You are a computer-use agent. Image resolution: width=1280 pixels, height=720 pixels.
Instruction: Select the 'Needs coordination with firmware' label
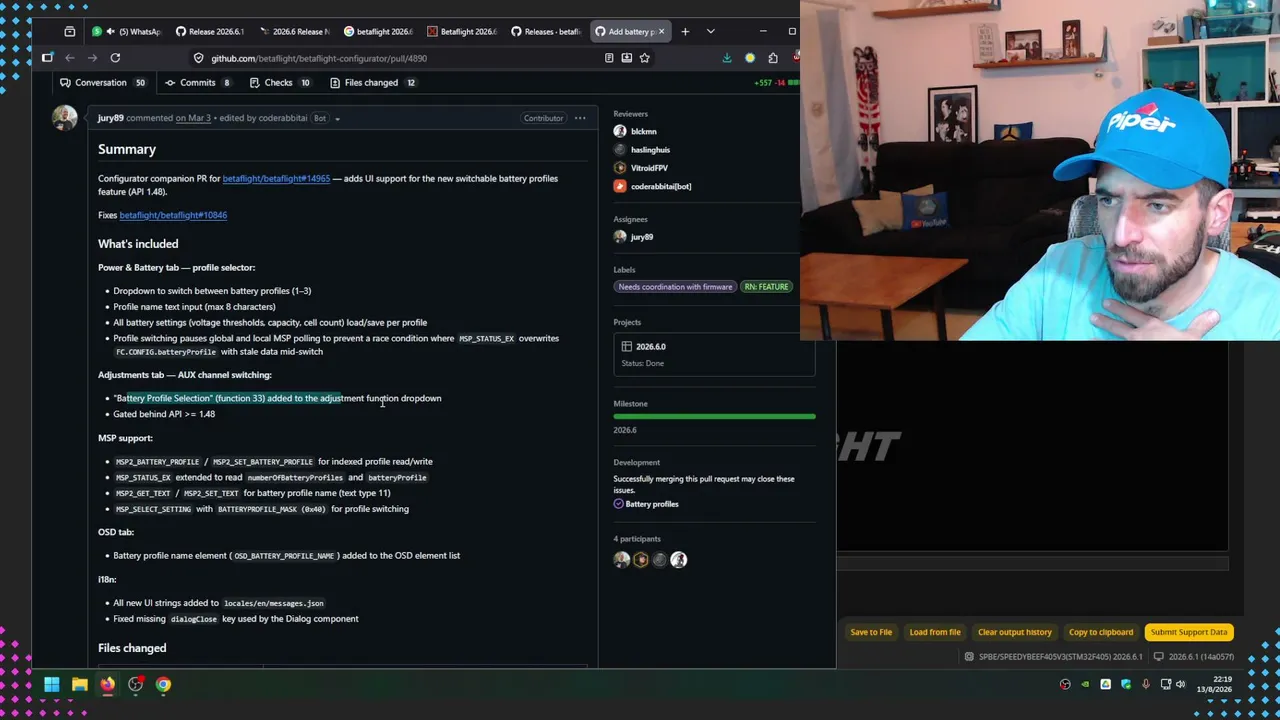coord(675,287)
